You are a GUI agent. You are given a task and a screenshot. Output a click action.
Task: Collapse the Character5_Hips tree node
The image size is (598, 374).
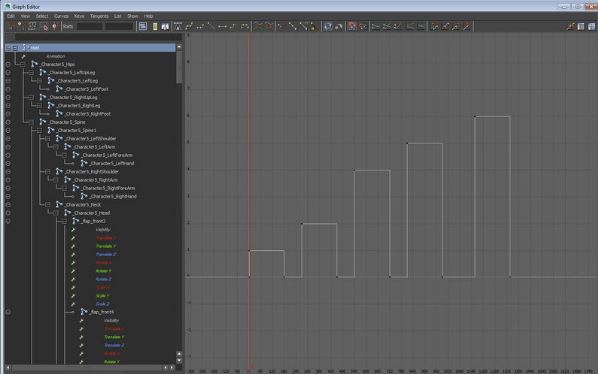[23, 64]
